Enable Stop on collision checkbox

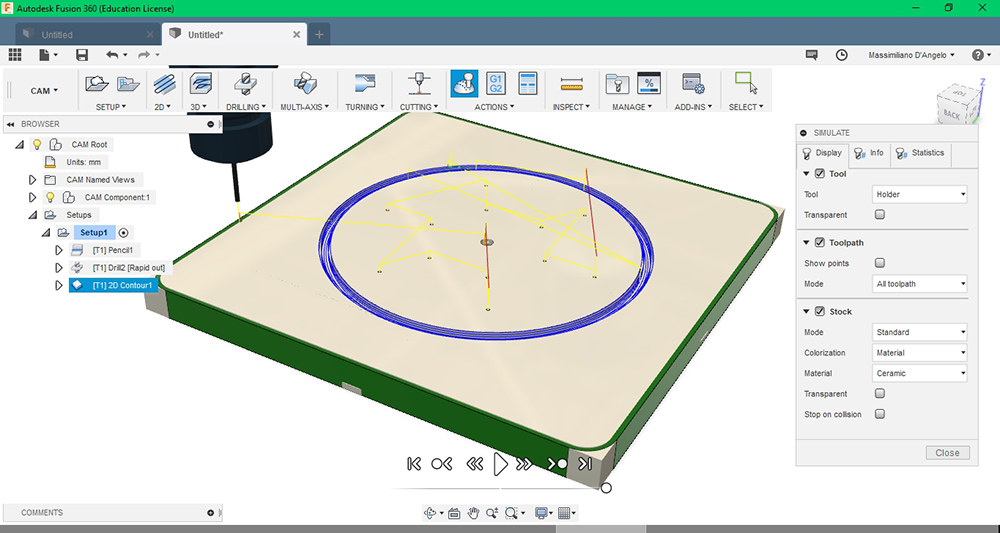pyautogui.click(x=880, y=414)
